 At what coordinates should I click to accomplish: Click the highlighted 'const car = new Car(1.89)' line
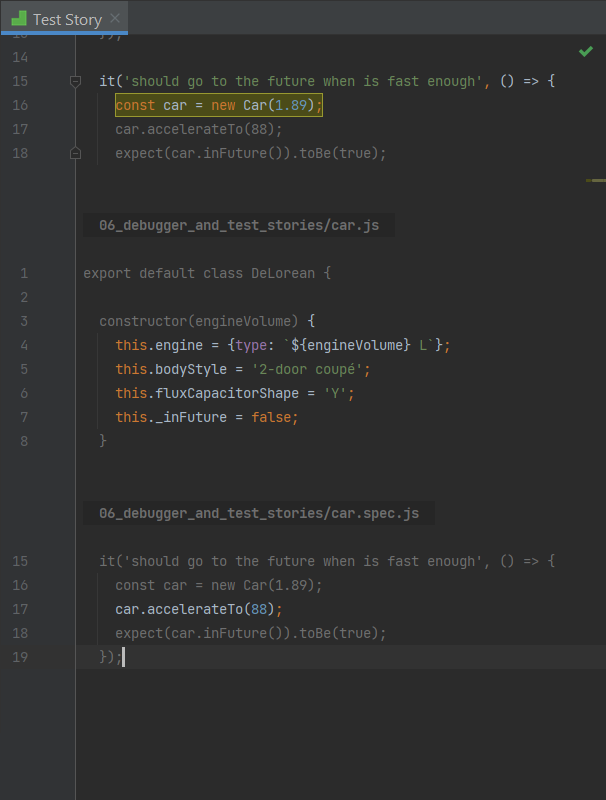(x=219, y=106)
